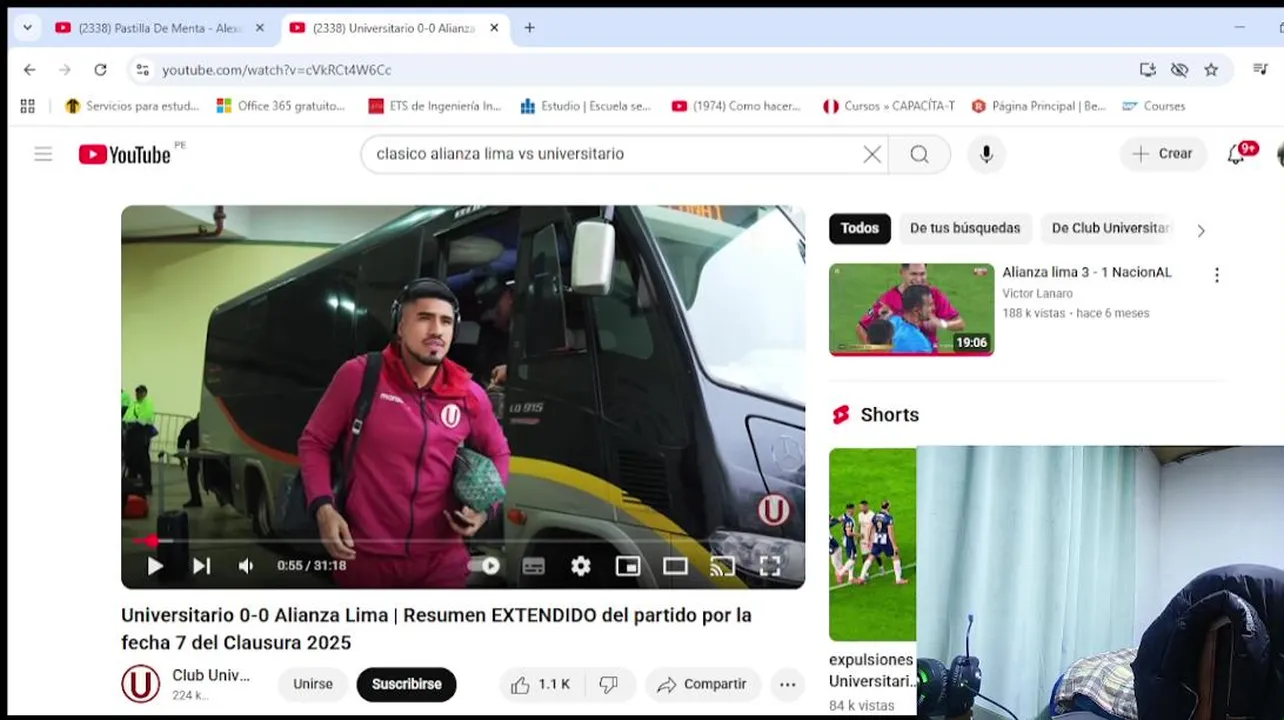Toggle subtitles in the player
This screenshot has width=1284, height=720.
tap(534, 566)
